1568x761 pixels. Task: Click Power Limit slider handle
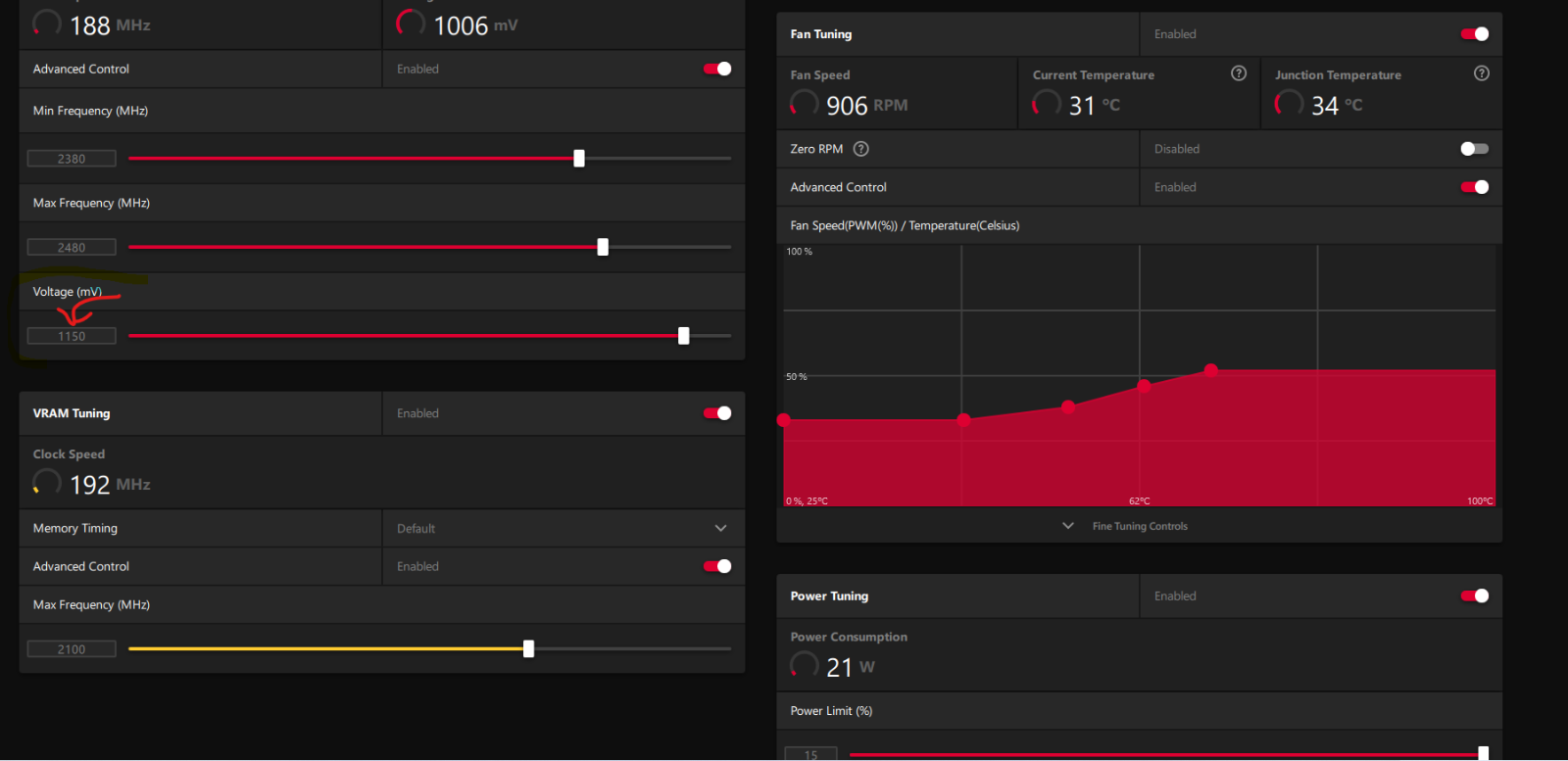coord(1484,753)
